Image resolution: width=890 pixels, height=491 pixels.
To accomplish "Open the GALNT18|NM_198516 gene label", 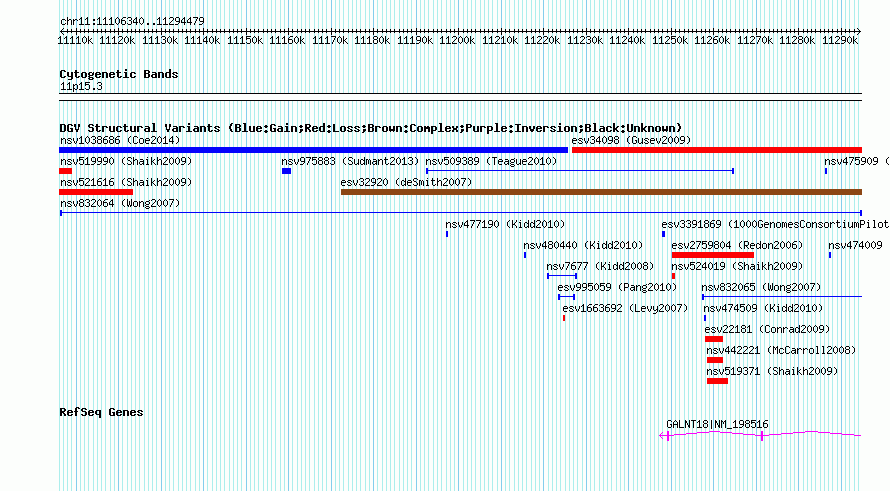I will point(717,424).
